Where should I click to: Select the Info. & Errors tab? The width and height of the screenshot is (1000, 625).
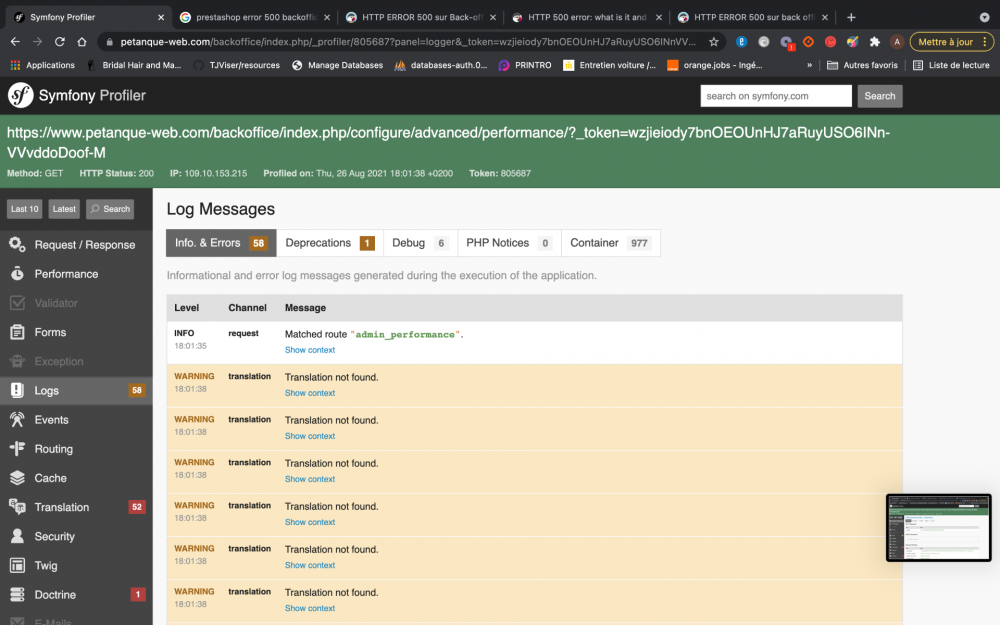tap(221, 243)
